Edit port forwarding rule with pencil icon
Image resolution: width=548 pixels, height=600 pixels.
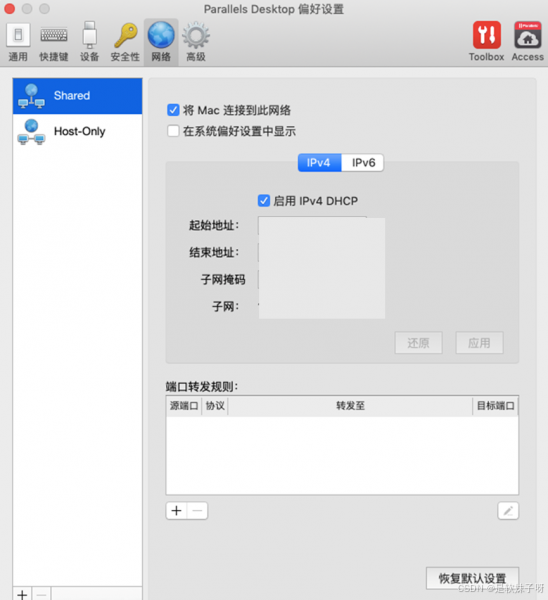click(x=508, y=511)
